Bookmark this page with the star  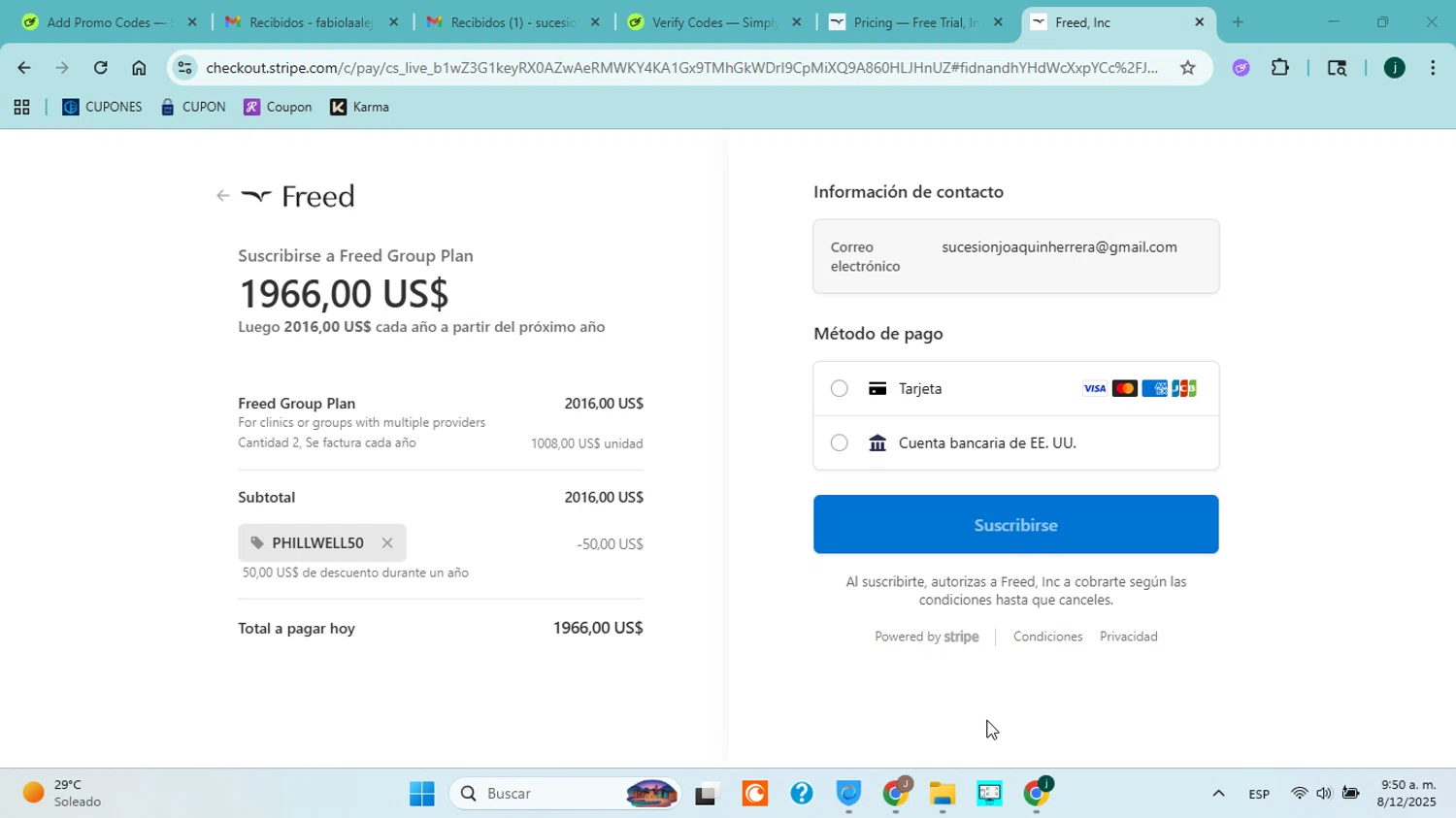1187,68
